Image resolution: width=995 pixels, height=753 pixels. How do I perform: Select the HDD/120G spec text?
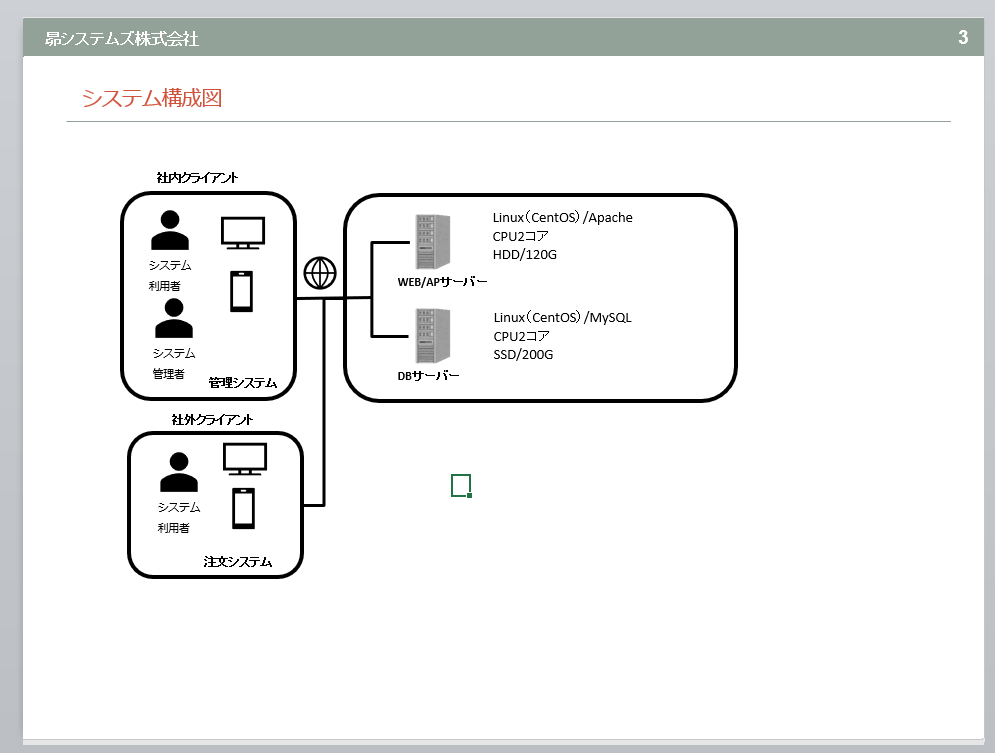click(x=524, y=255)
